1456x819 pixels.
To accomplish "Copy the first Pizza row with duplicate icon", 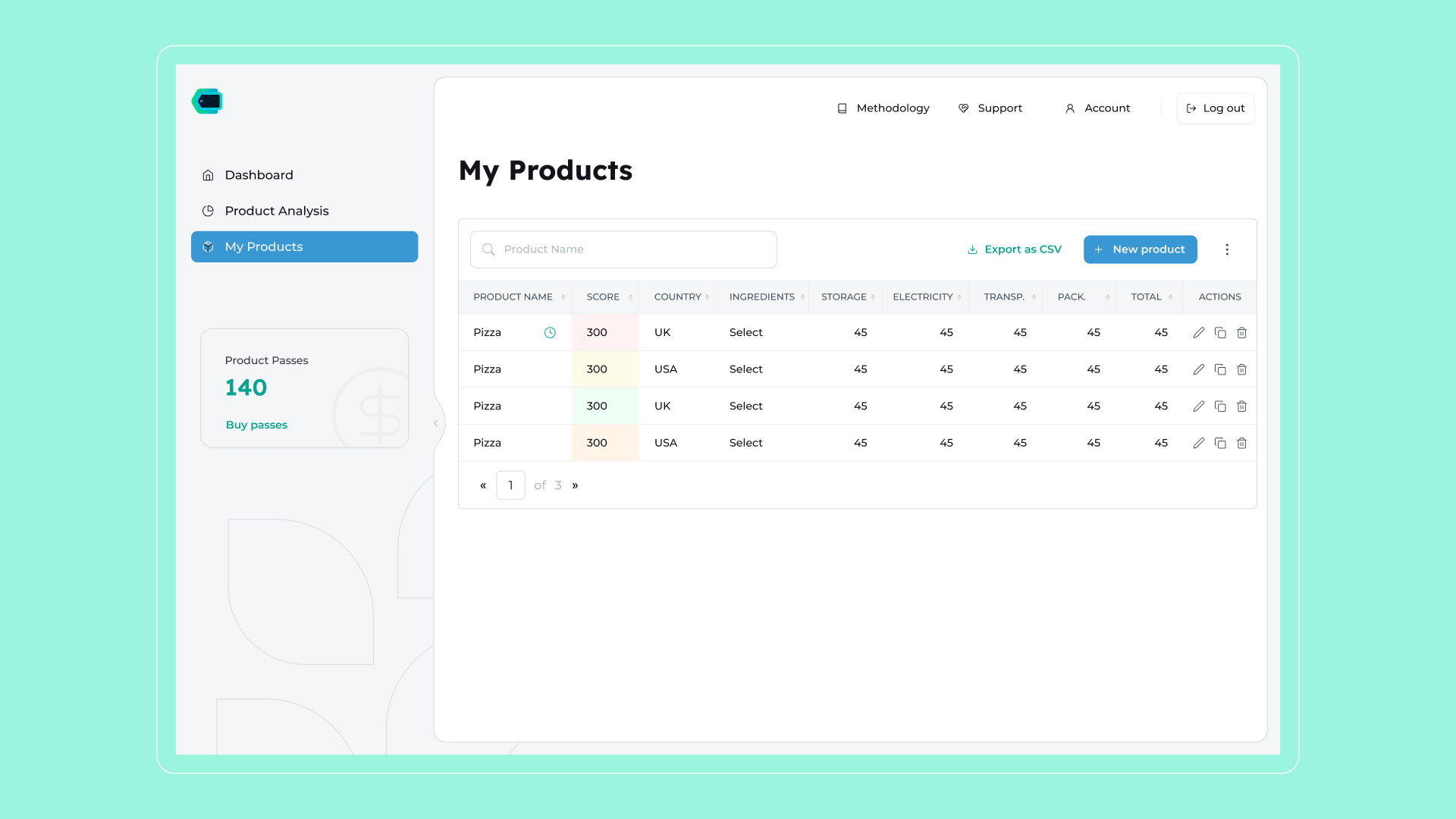I will pos(1220,332).
